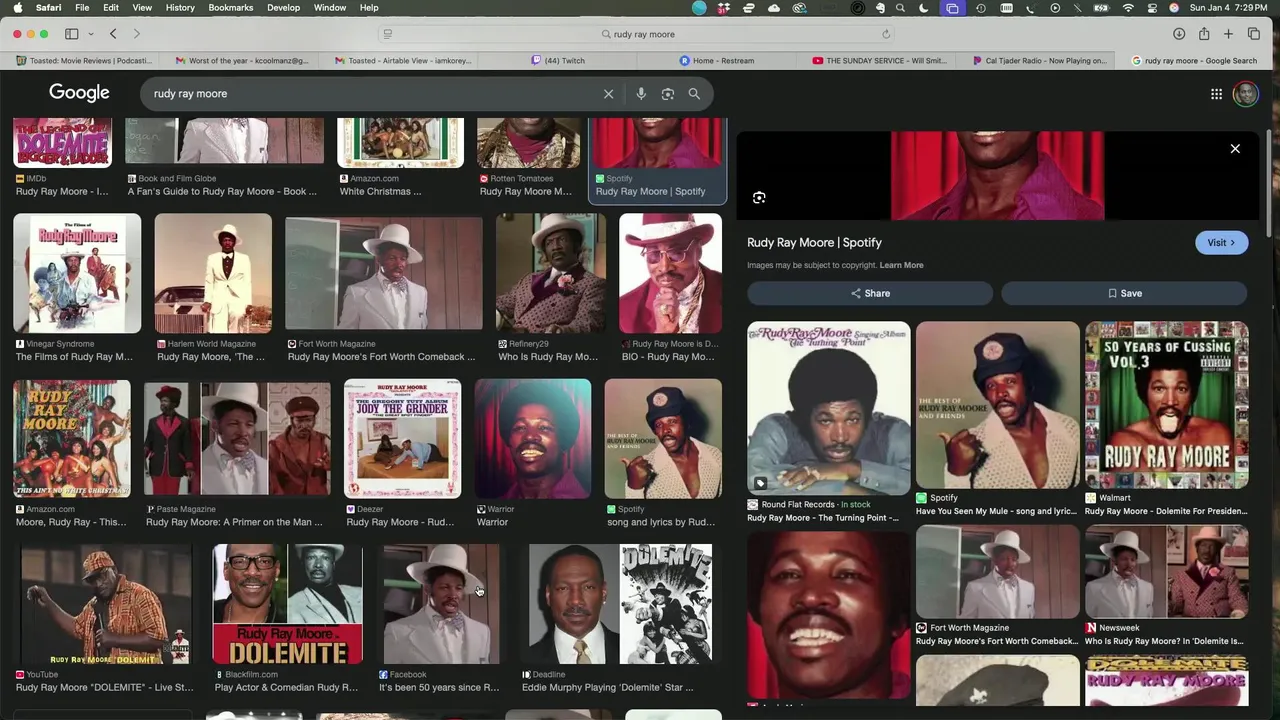Open the Learn More copyright link
Screen dimensions: 1280x720
pos(901,265)
